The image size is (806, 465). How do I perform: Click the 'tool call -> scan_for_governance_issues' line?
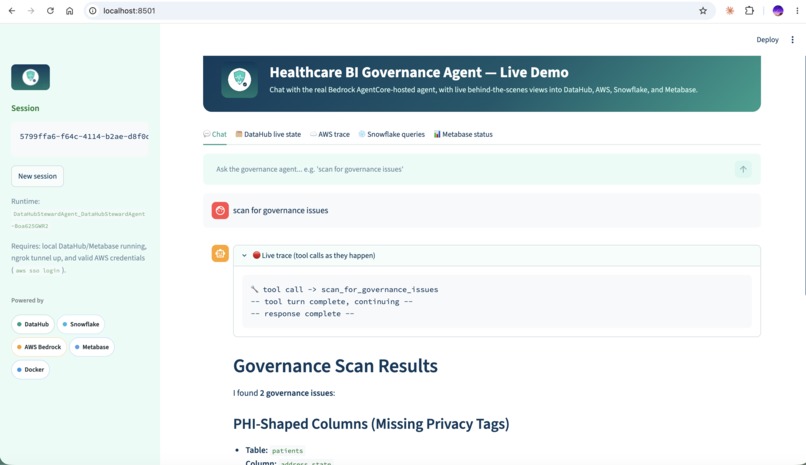(344, 289)
